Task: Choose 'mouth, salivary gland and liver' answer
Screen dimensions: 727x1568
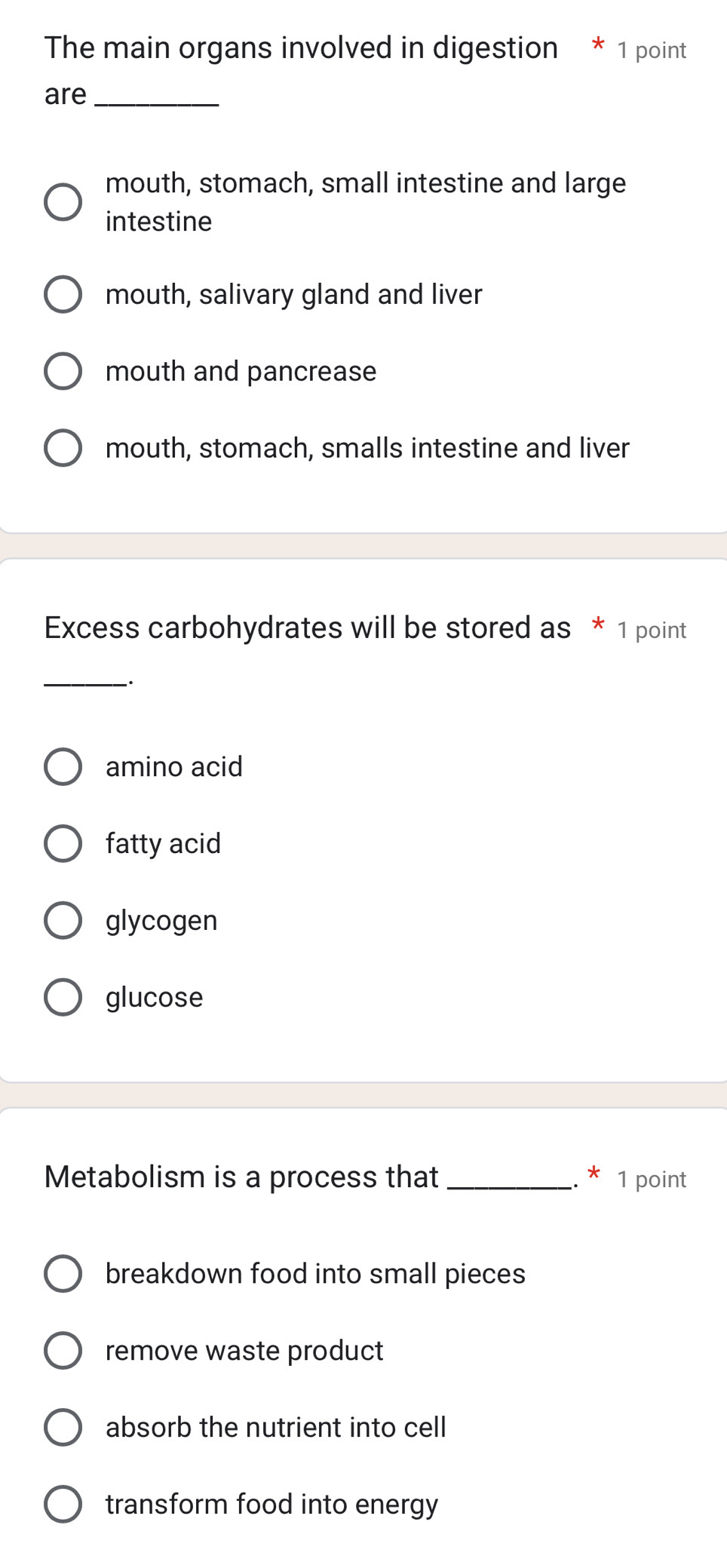Action: coord(63,294)
